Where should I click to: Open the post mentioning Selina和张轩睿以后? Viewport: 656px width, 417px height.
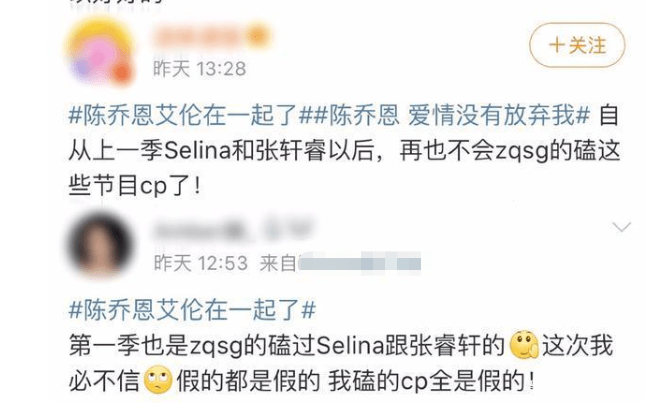(344, 151)
